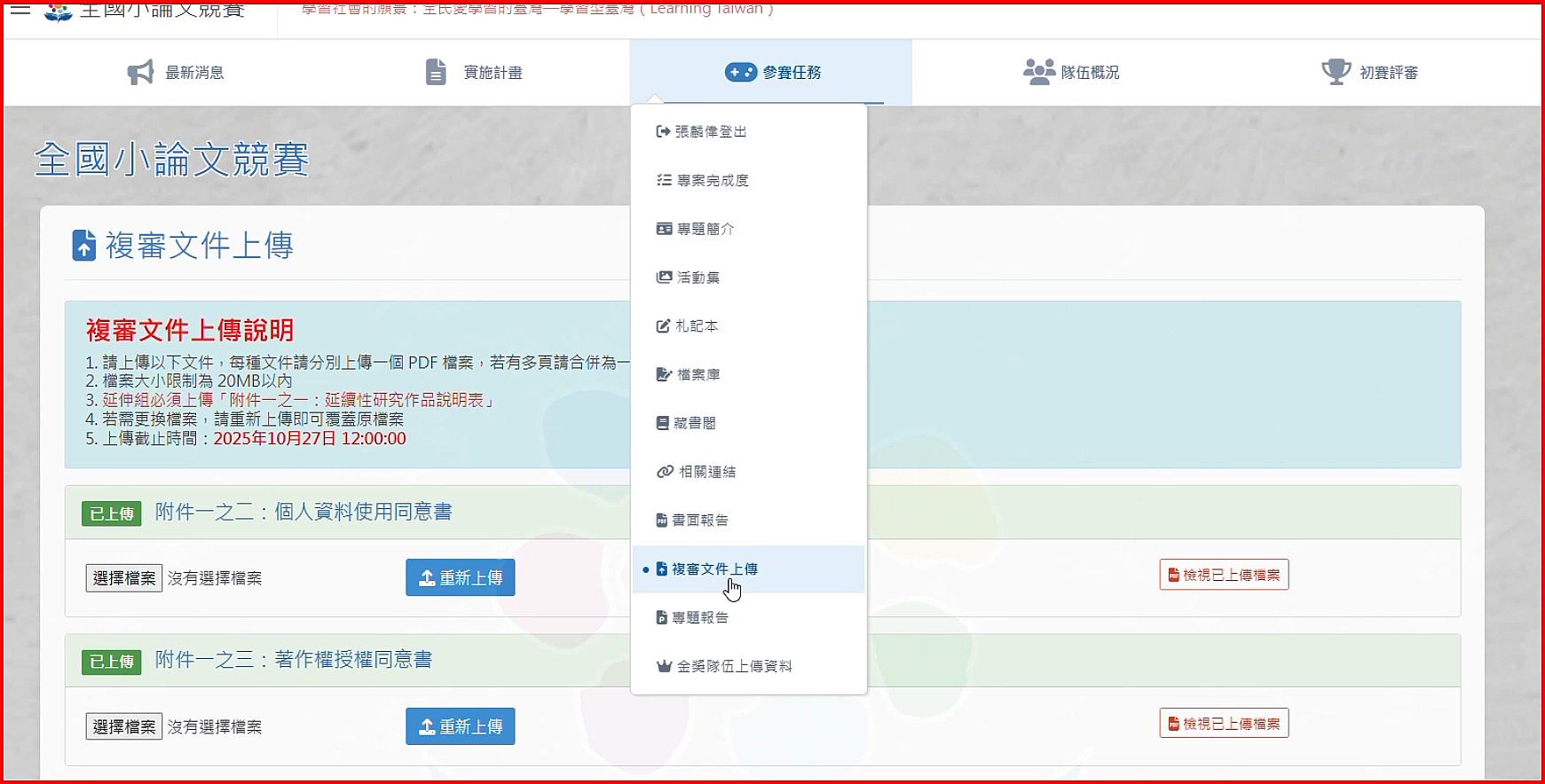The width and height of the screenshot is (1545, 784).
Task: Select 札記本 menu item
Action: point(696,326)
